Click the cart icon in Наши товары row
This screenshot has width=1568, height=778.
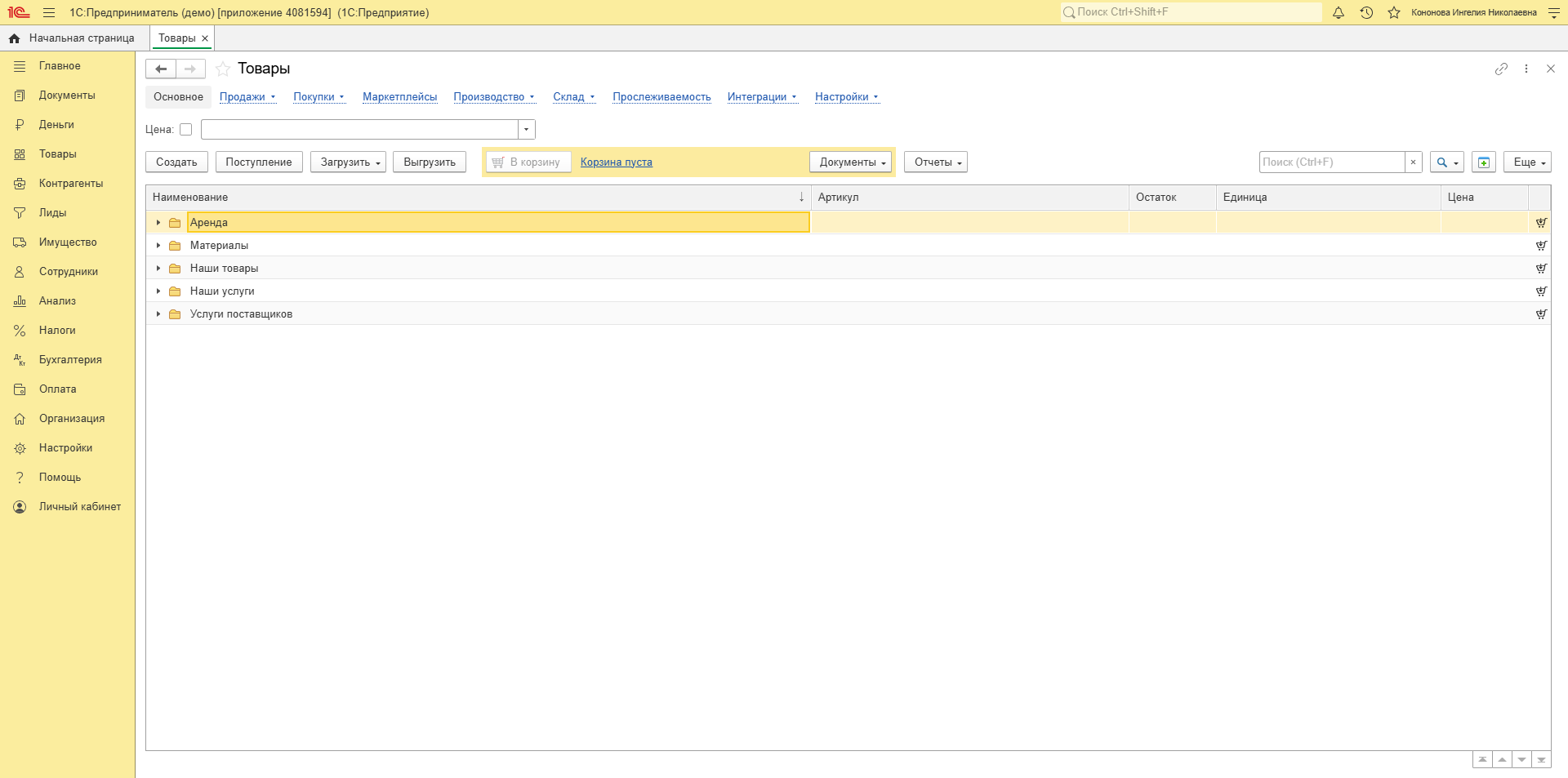[1541, 268]
